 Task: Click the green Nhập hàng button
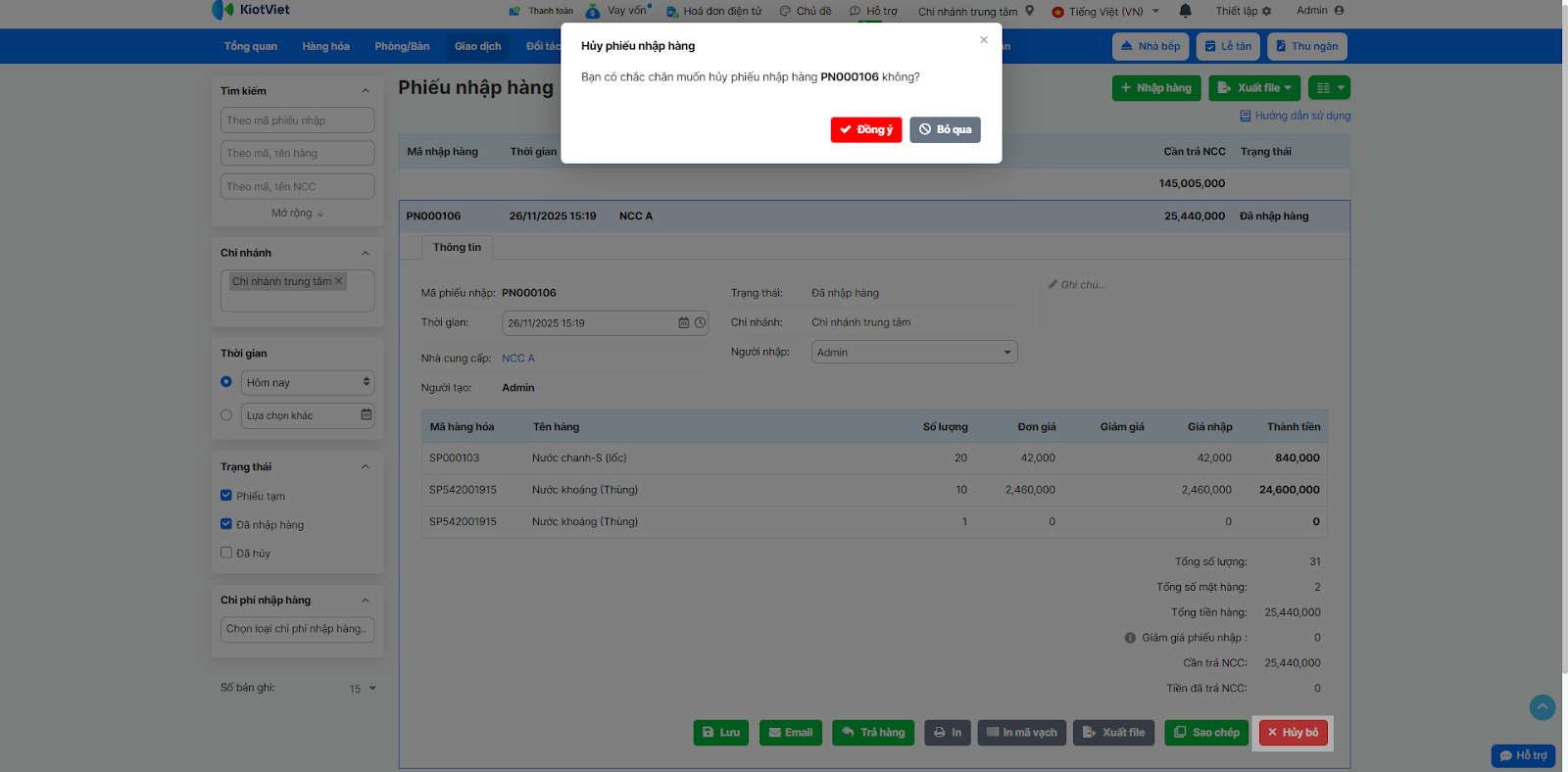(x=1156, y=88)
